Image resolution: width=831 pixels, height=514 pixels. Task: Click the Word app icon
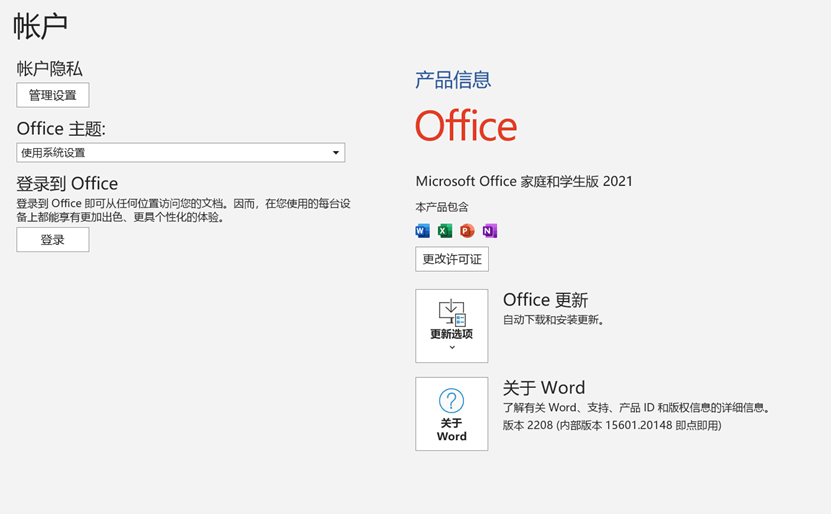(x=422, y=231)
